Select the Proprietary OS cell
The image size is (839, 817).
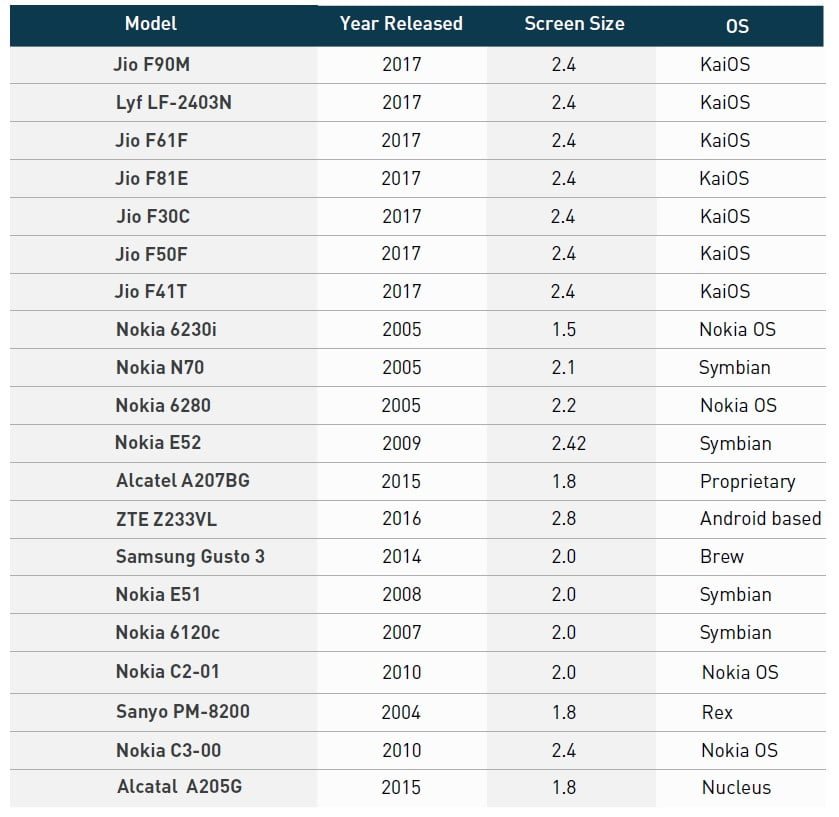tap(747, 482)
